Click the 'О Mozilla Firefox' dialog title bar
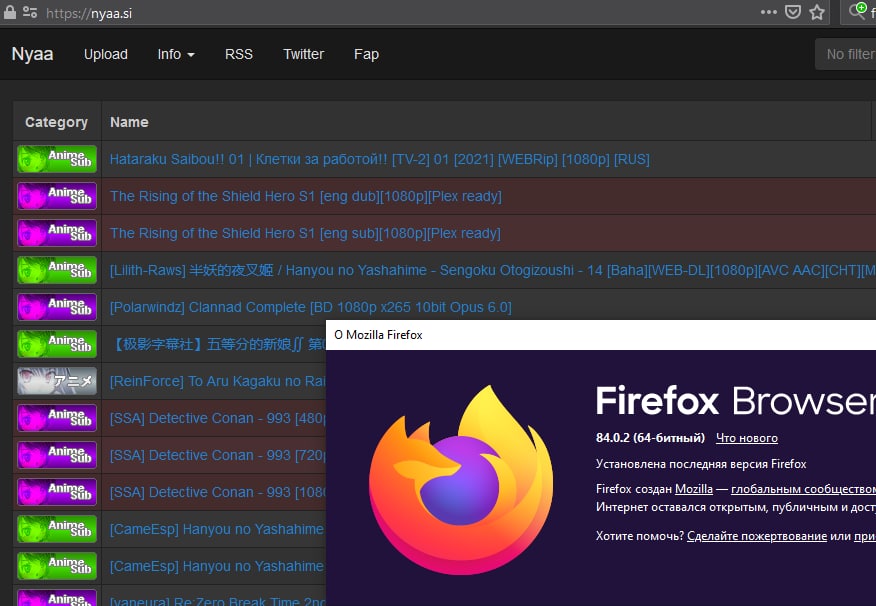Screen dimensions: 876x606 pos(601,335)
